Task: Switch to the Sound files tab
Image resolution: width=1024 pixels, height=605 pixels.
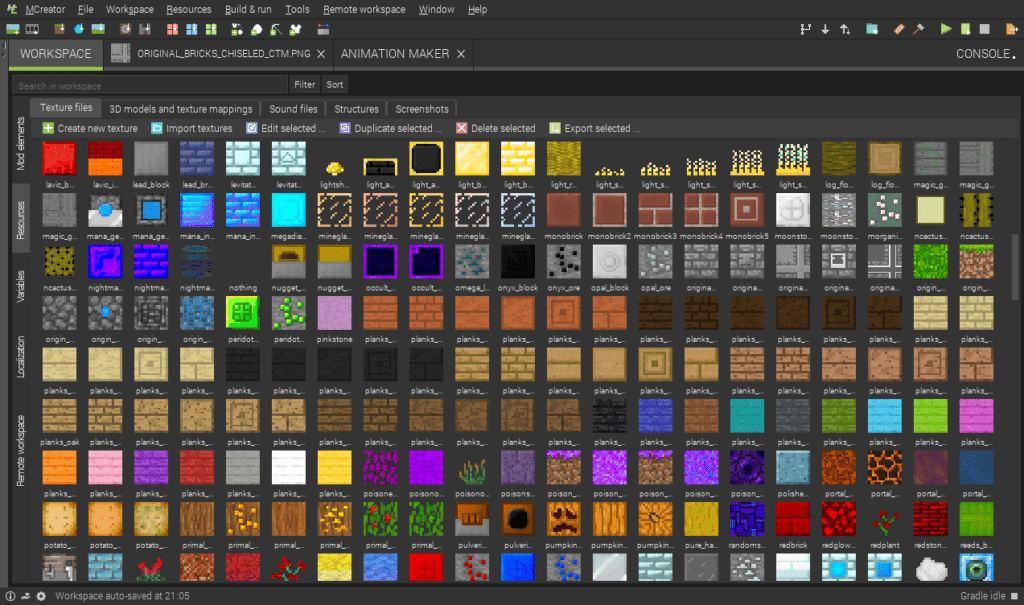Action: [x=293, y=109]
